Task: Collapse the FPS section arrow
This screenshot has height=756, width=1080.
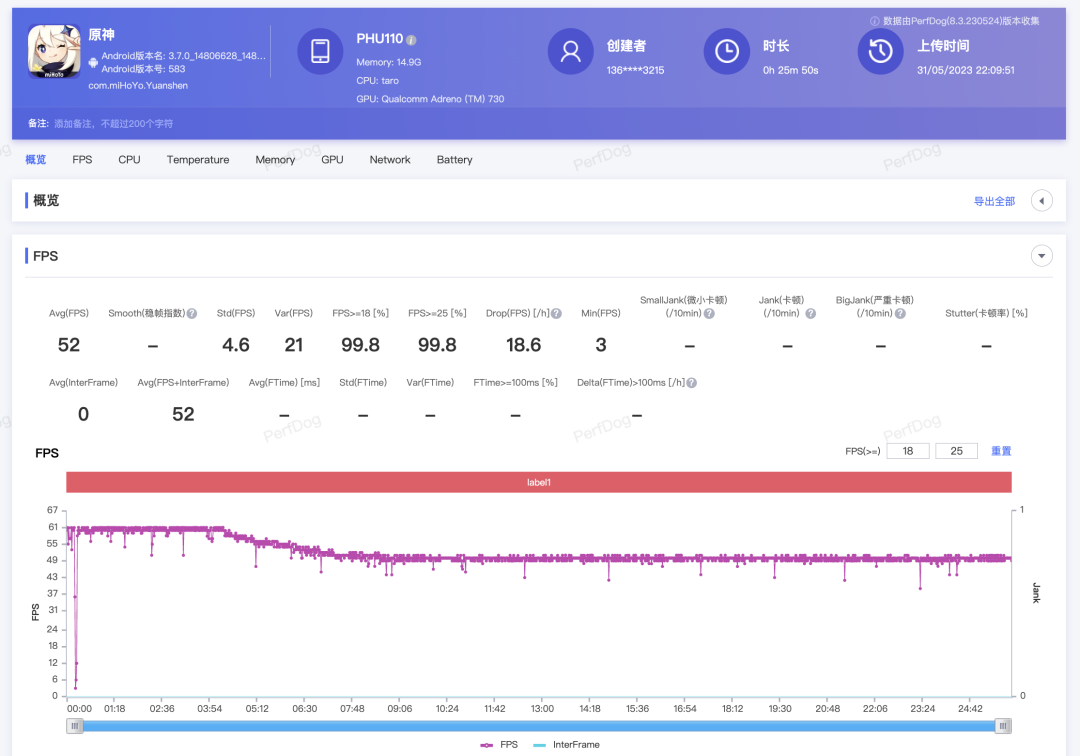Action: (x=1041, y=256)
